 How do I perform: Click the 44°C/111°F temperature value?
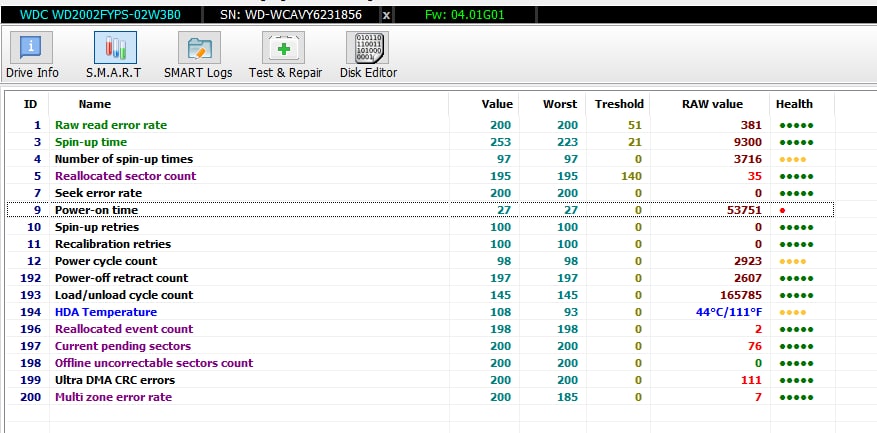click(x=729, y=312)
